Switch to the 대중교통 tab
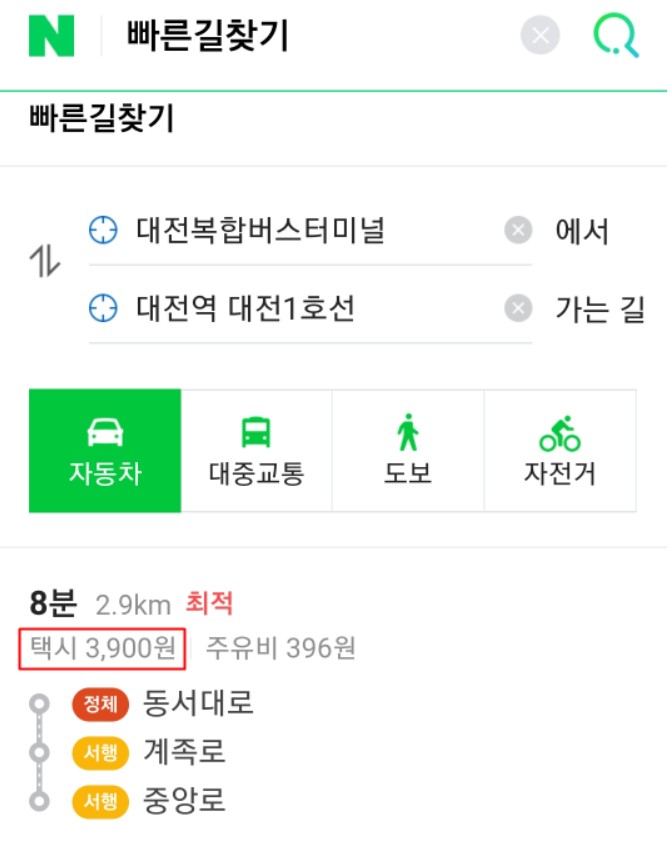This screenshot has width=670, height=849. pos(257,450)
